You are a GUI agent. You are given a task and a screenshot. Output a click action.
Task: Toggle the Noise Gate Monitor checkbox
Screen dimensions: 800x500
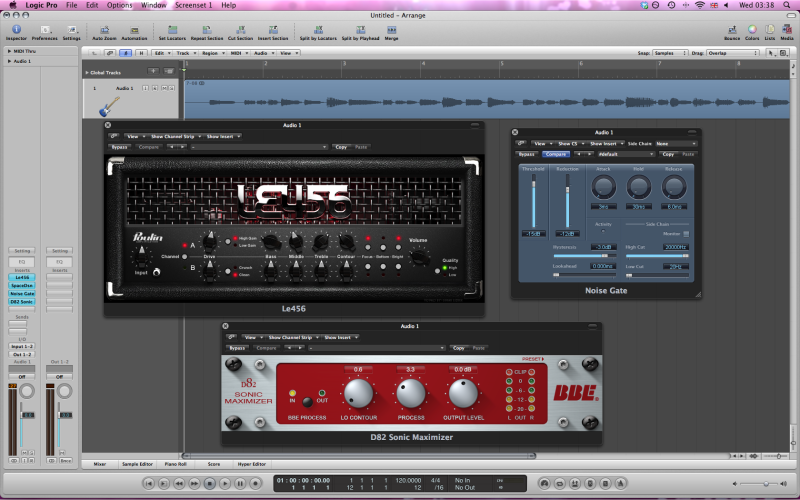(x=686, y=234)
